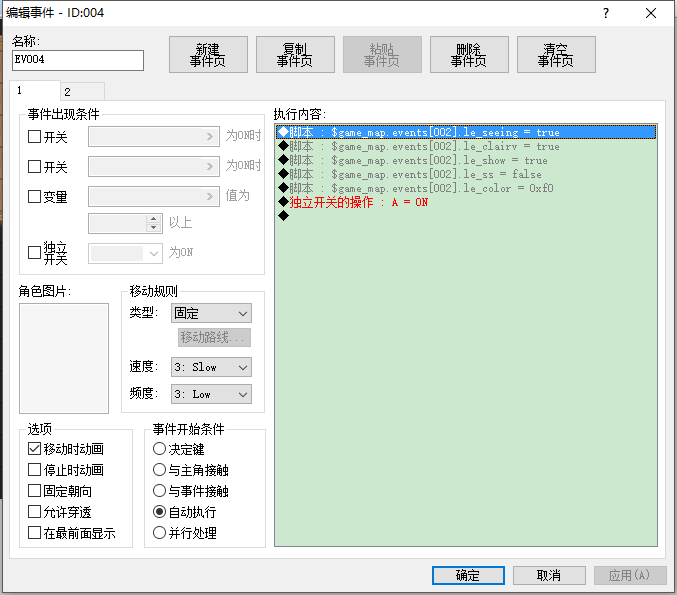Switch to event page tab 2

coord(82,92)
